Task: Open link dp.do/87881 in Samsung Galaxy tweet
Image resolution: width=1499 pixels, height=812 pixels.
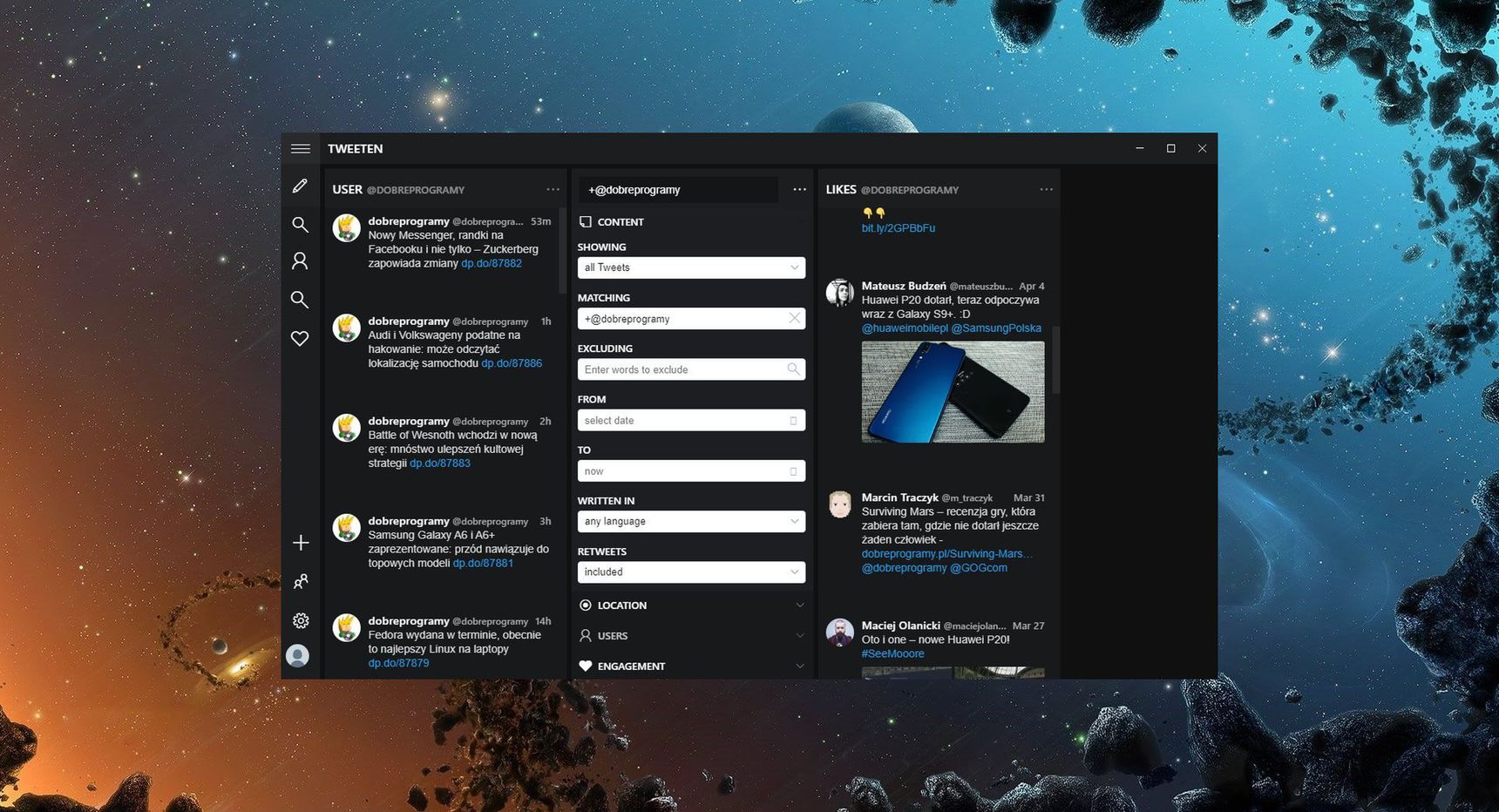Action: point(483,564)
